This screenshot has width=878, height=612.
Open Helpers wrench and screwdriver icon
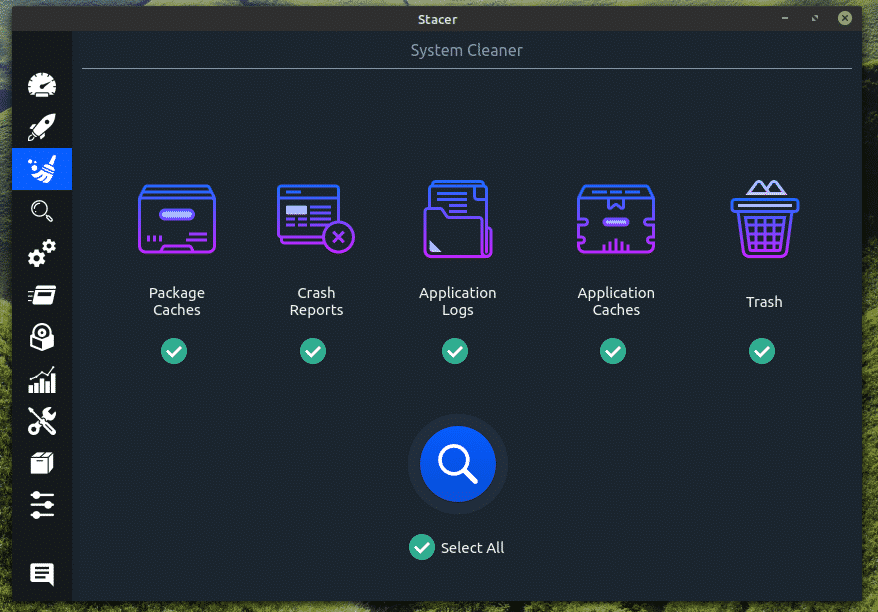pyautogui.click(x=42, y=421)
